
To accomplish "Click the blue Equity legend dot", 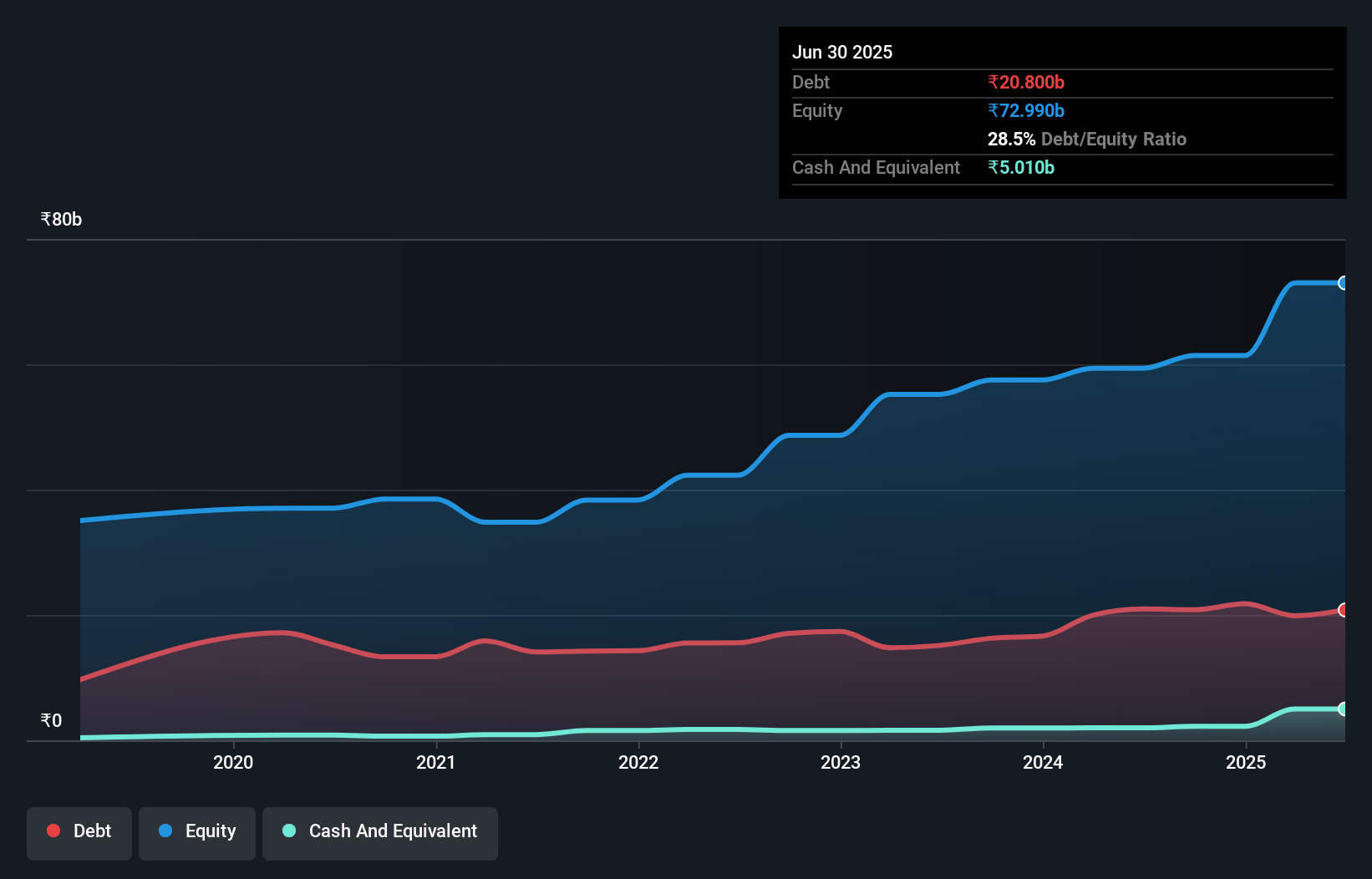I will tap(165, 831).
